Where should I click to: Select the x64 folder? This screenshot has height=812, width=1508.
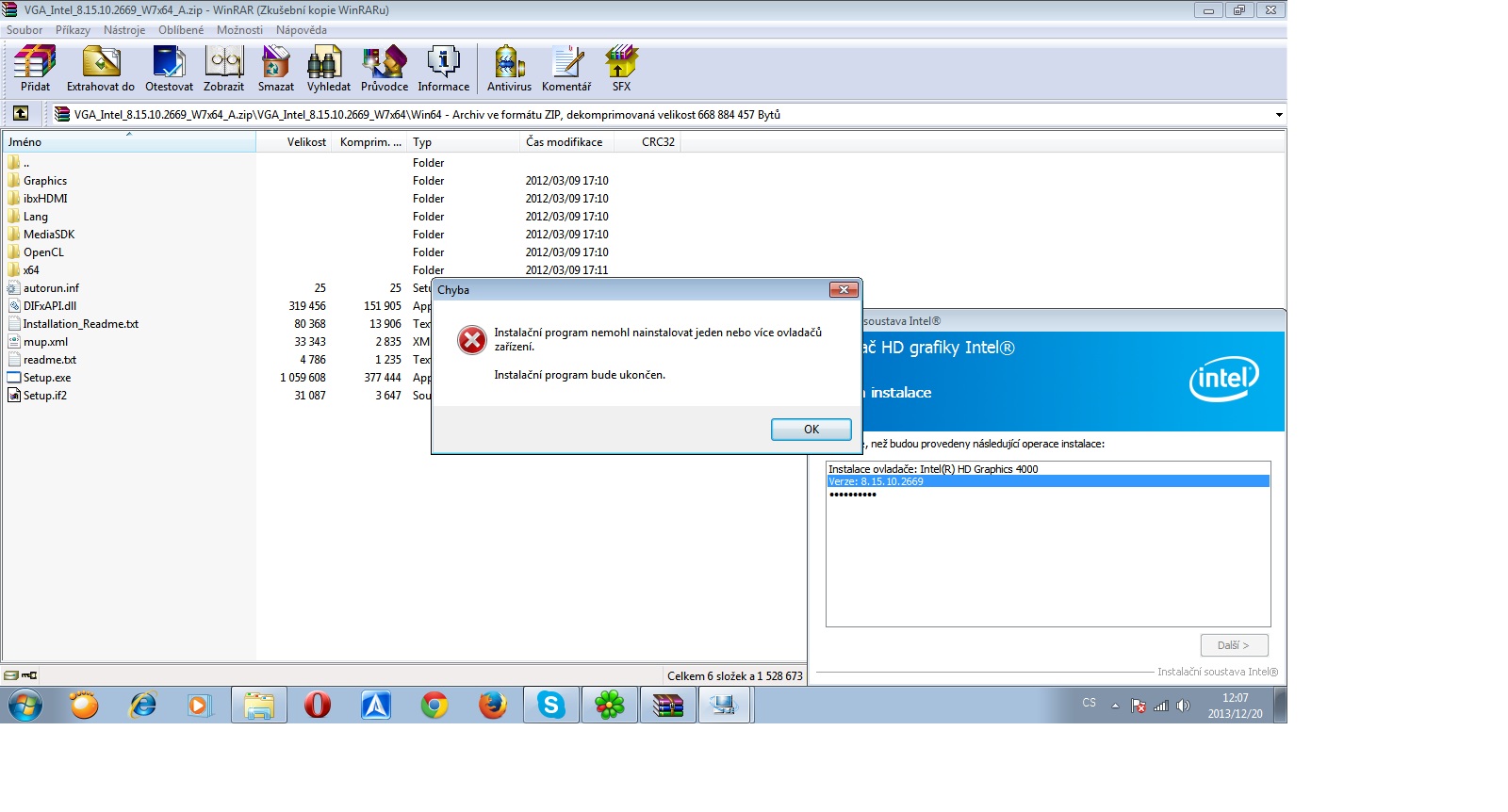31,270
